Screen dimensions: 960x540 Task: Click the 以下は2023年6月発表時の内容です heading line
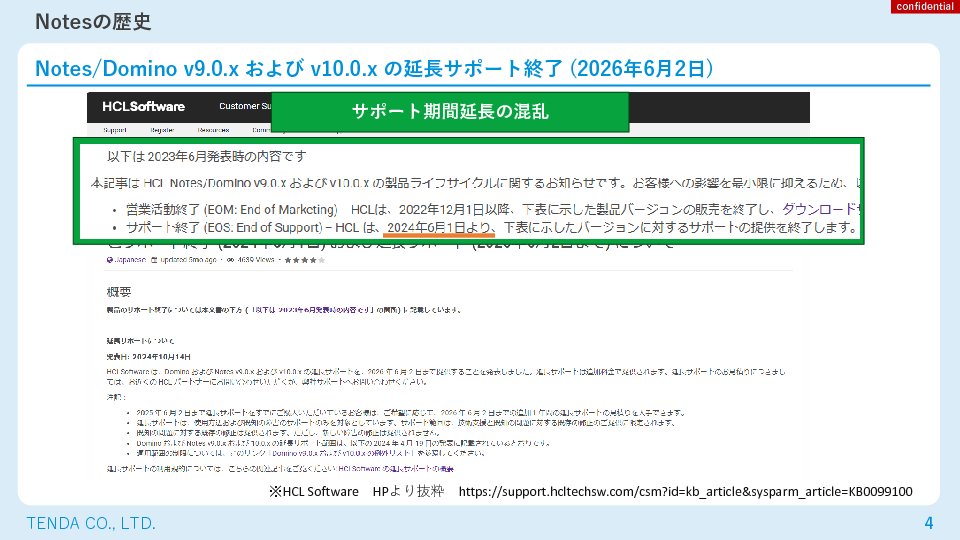click(206, 157)
